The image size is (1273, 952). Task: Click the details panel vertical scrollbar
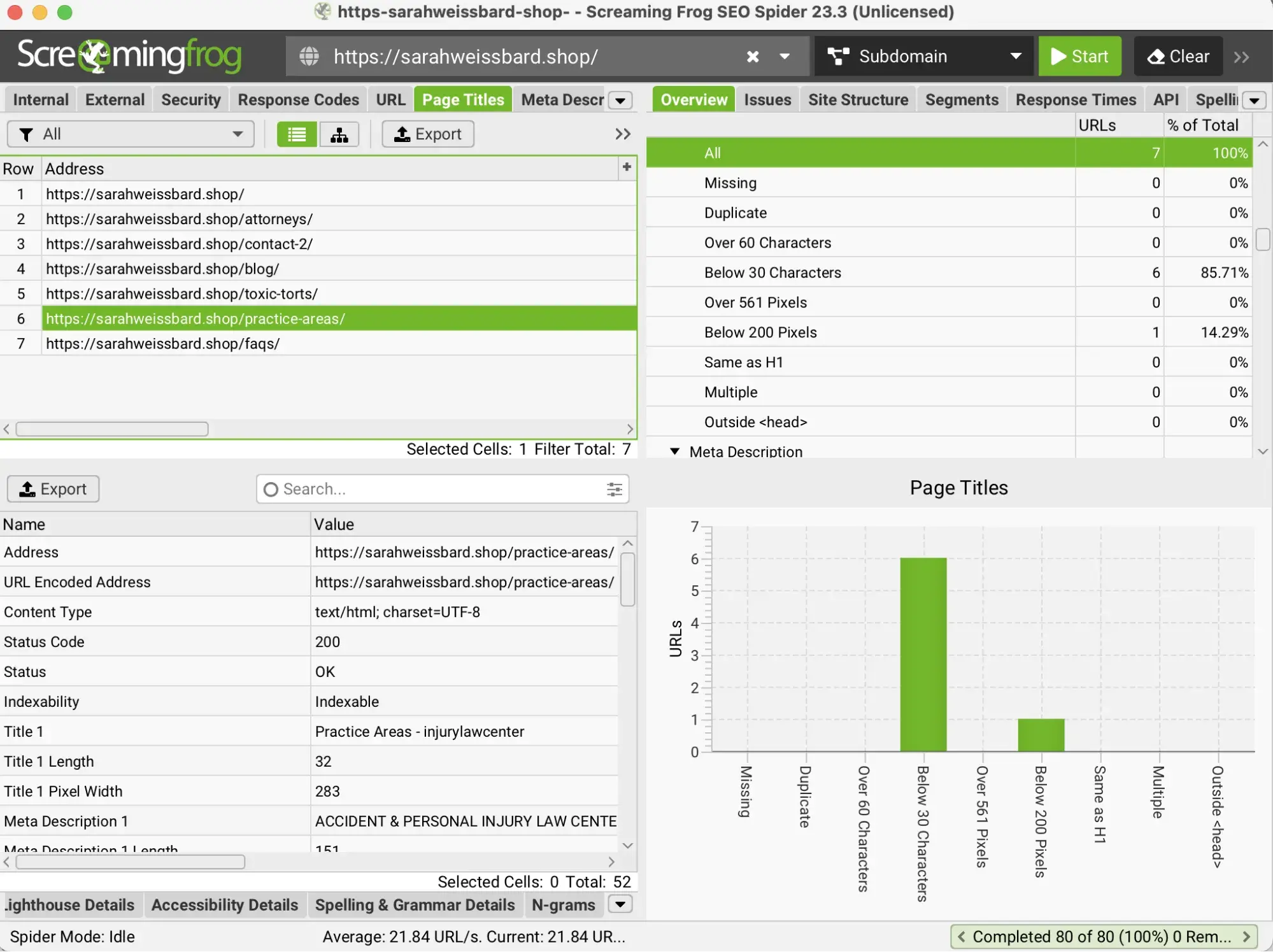coord(628,579)
